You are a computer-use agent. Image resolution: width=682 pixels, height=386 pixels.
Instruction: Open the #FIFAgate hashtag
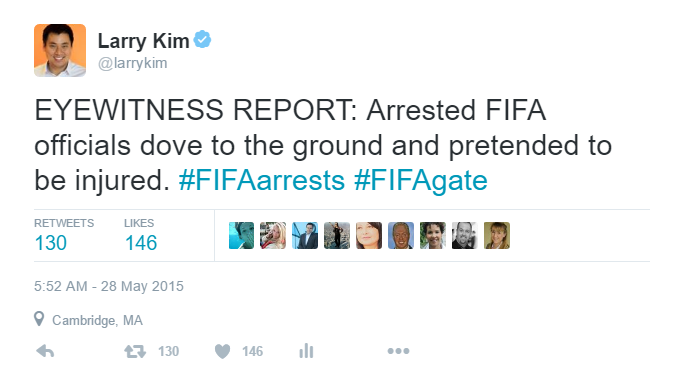(421, 180)
